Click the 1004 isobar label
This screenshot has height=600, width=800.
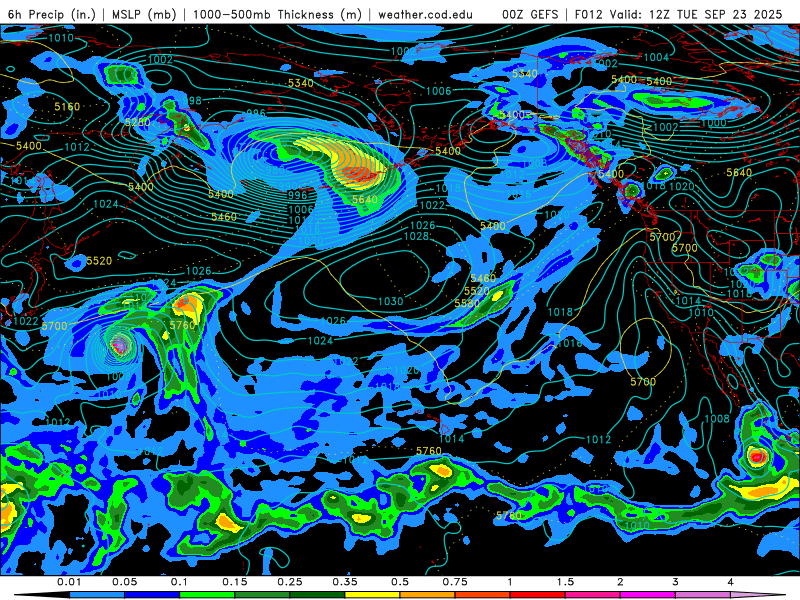[x=656, y=57]
